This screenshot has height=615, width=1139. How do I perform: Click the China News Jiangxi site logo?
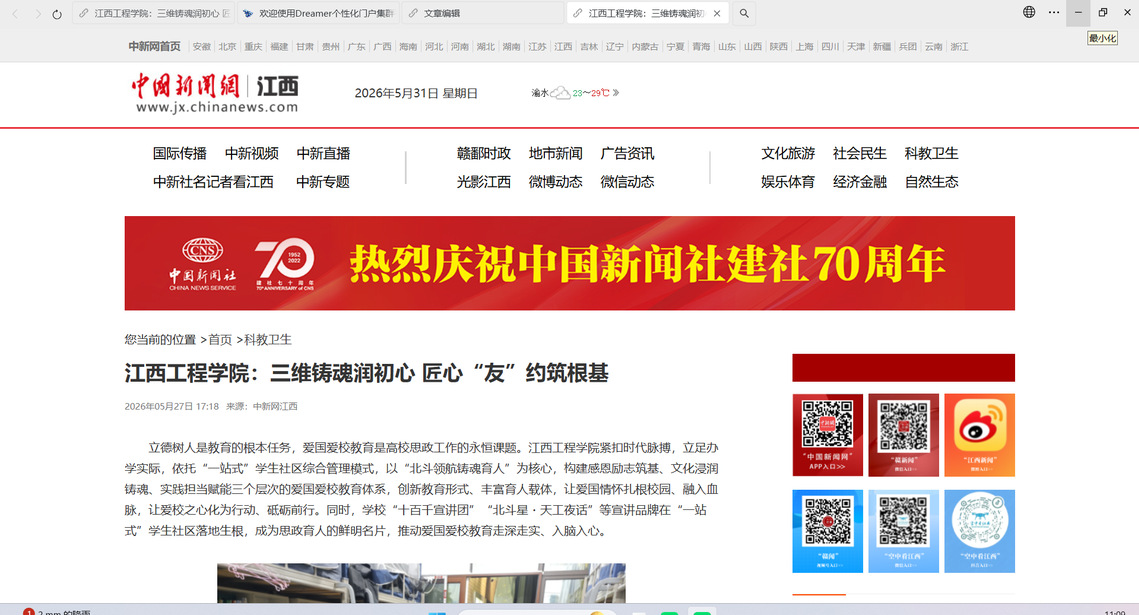(x=215, y=94)
